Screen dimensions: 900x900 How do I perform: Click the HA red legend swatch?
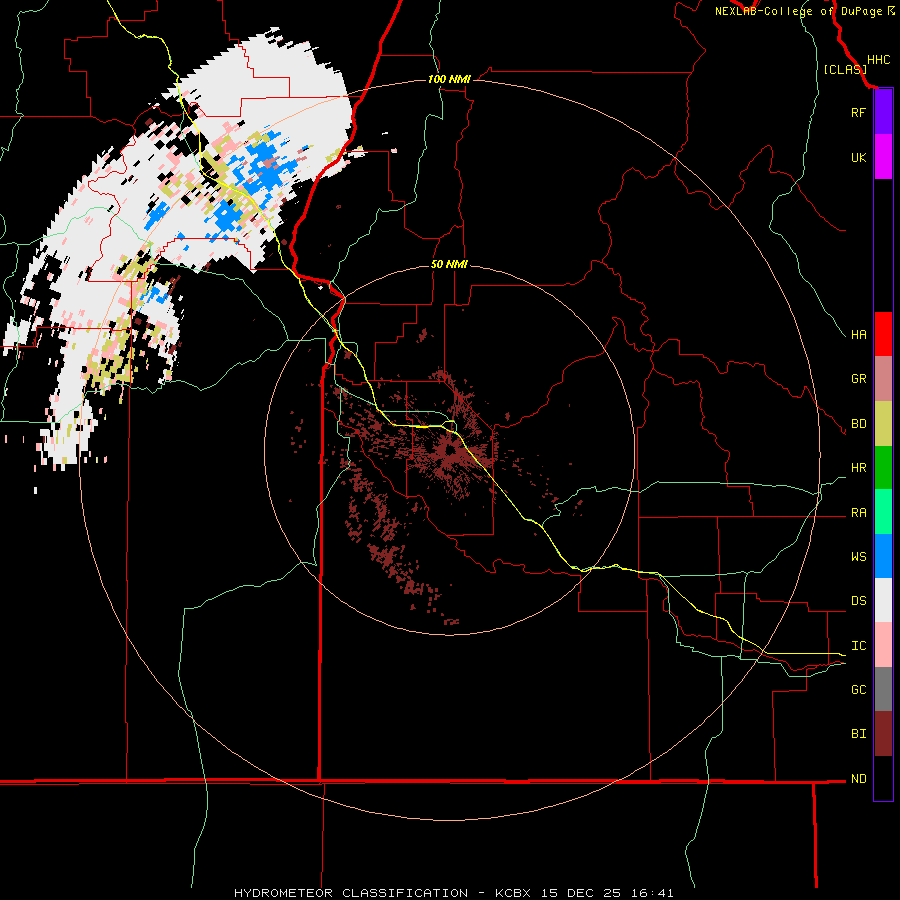[883, 334]
